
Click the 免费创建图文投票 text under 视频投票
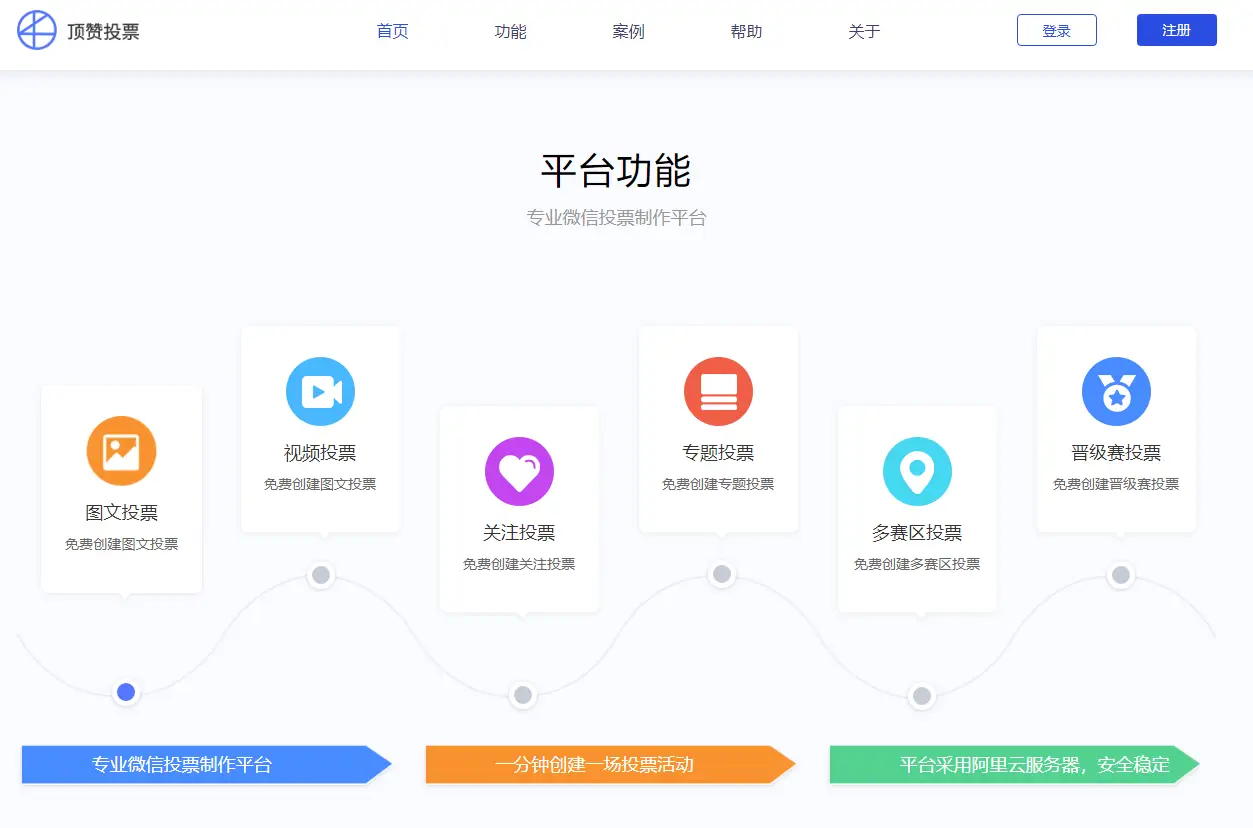click(320, 484)
